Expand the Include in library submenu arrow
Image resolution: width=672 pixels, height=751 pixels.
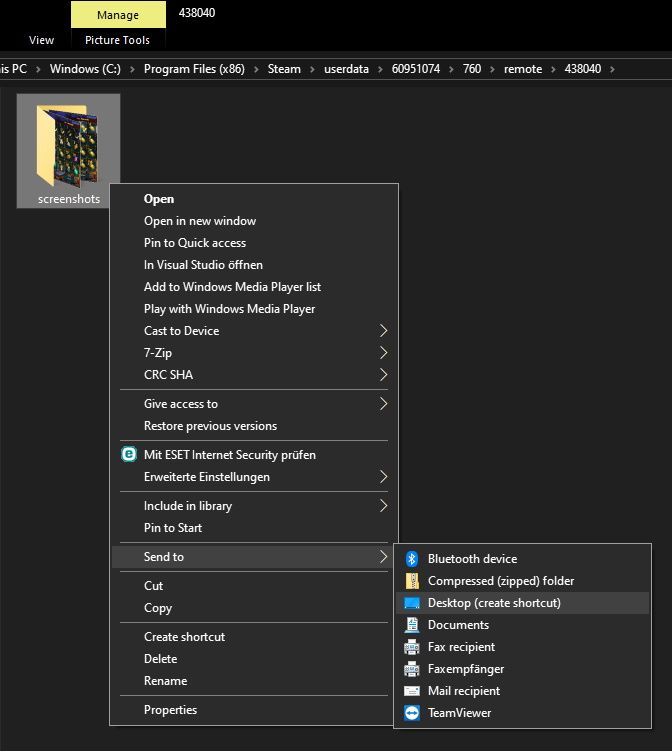pyautogui.click(x=383, y=506)
